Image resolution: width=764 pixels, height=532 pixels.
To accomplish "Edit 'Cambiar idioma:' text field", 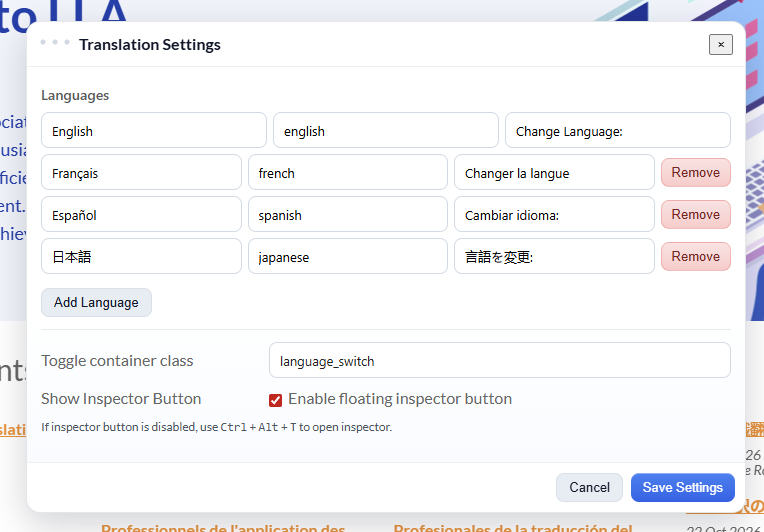I will (554, 215).
